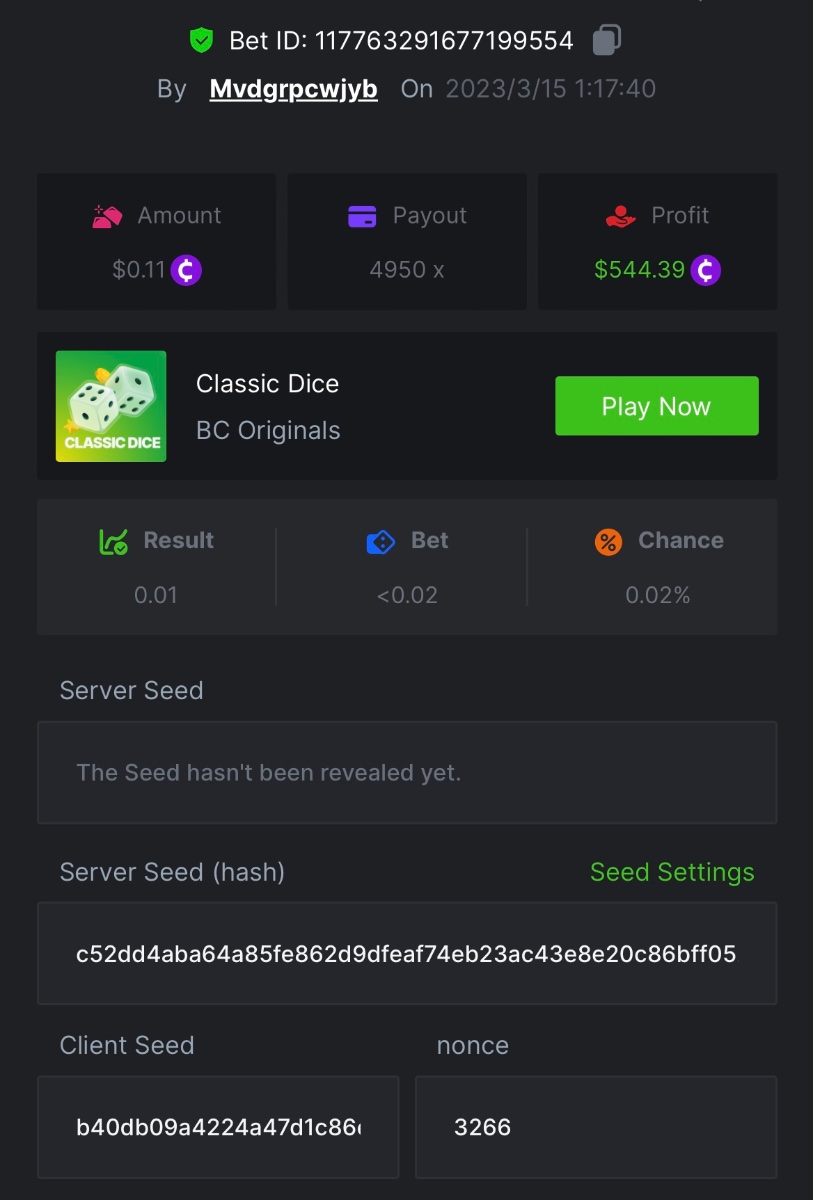Click the Server Seed field
This screenshot has width=813, height=1200.
407,773
